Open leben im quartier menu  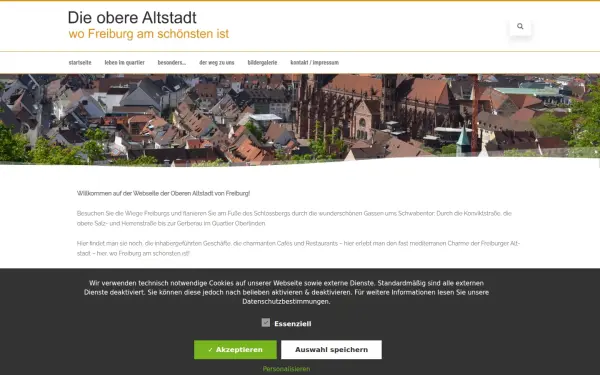click(124, 62)
